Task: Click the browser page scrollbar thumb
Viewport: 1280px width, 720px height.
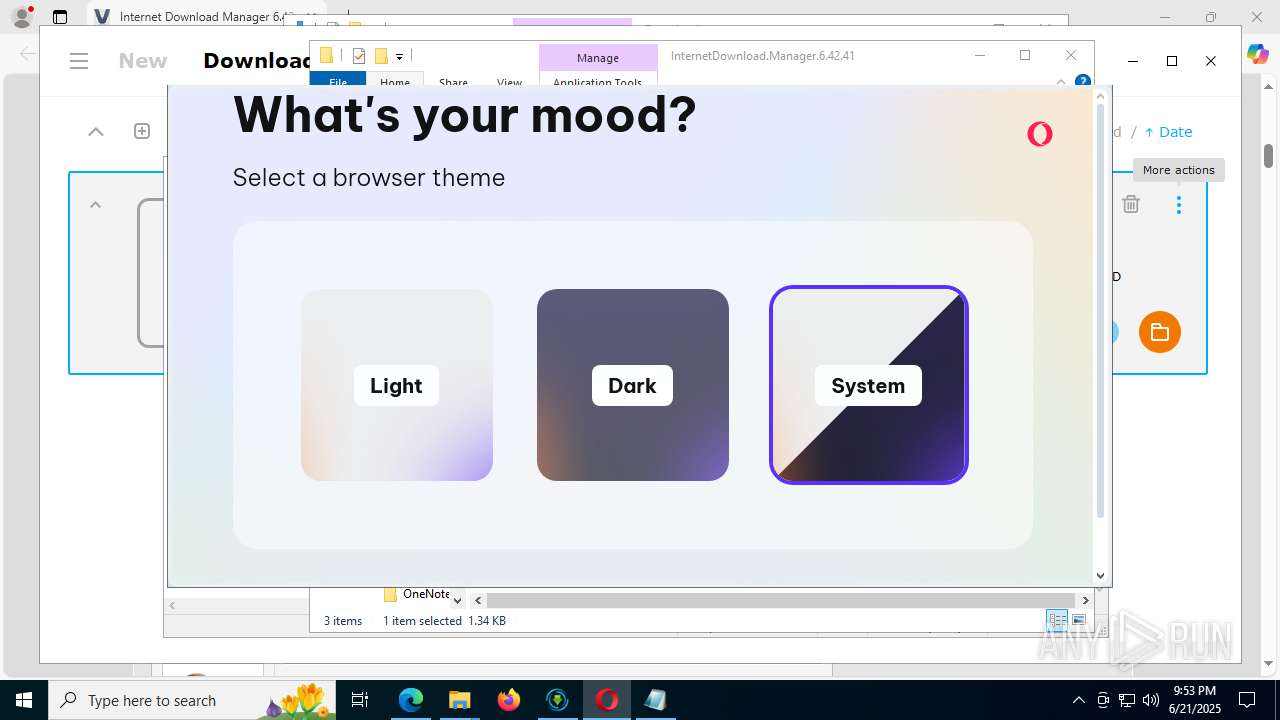Action: tap(1268, 156)
